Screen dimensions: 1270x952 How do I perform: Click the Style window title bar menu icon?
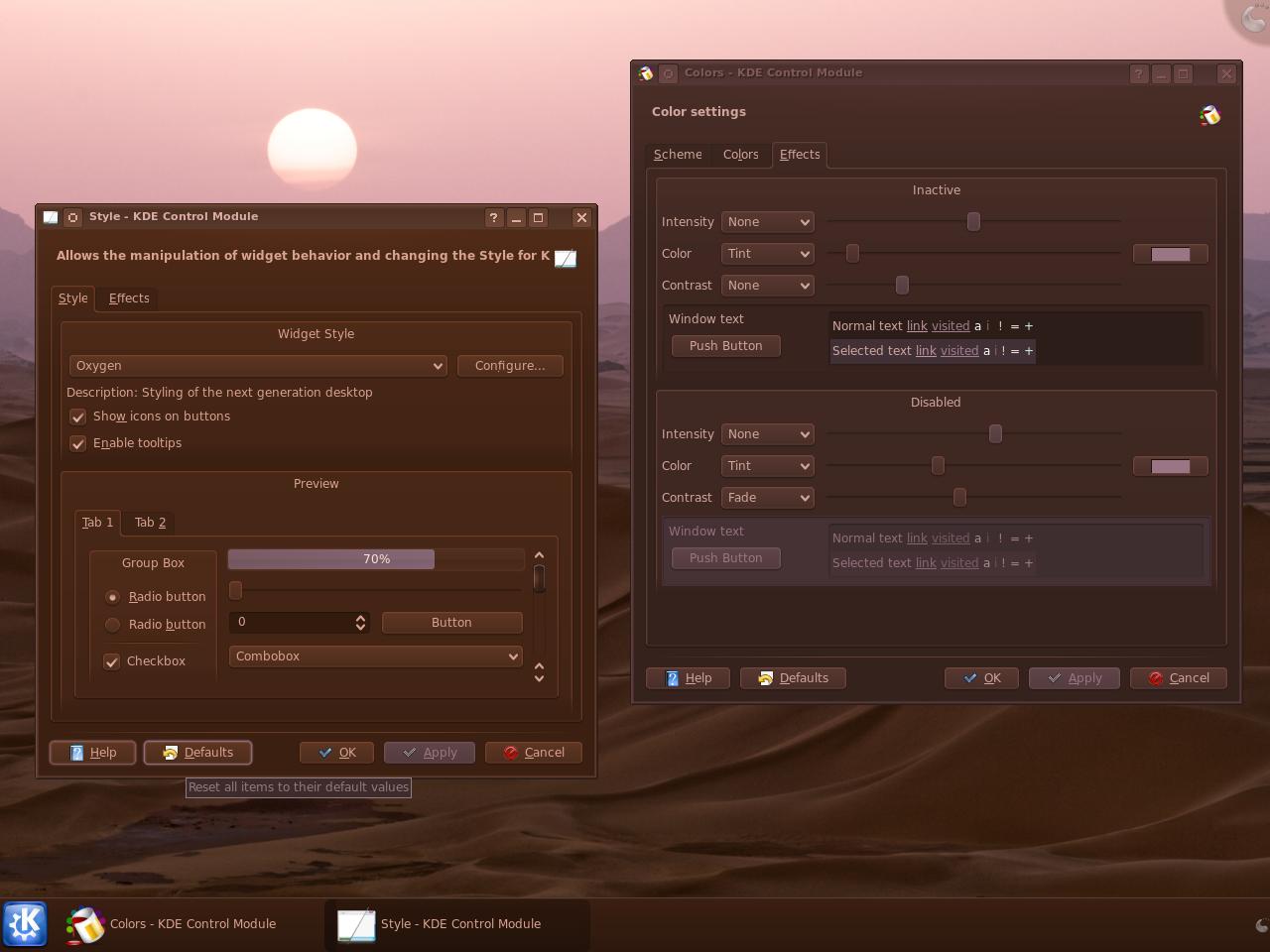pyautogui.click(x=51, y=217)
